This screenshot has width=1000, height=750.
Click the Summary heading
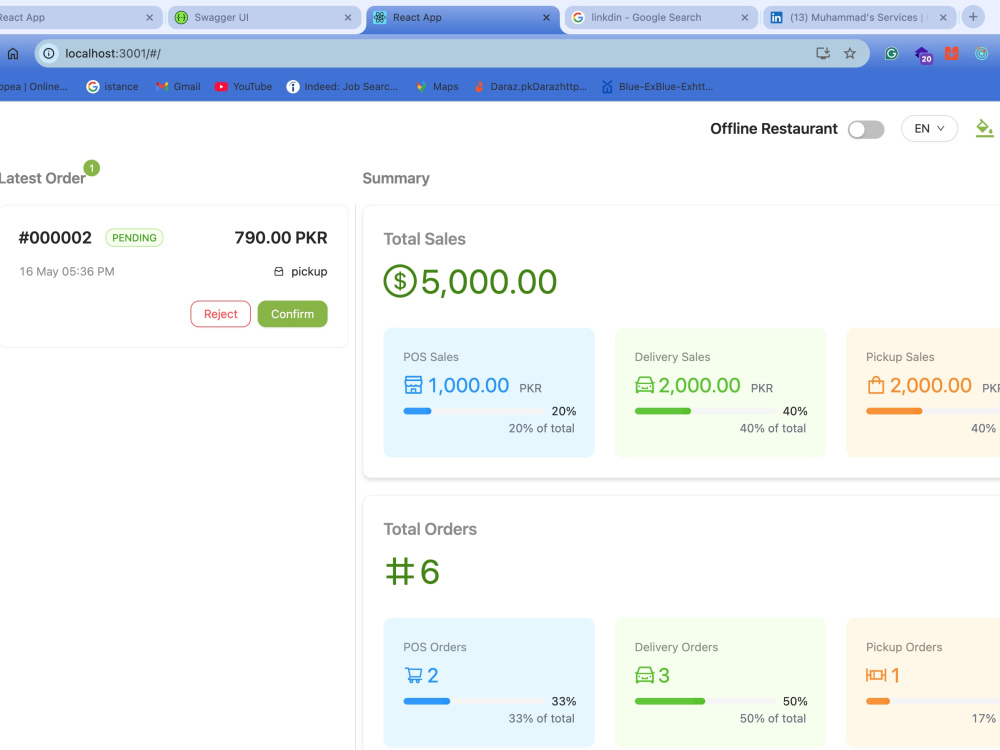[x=395, y=179]
